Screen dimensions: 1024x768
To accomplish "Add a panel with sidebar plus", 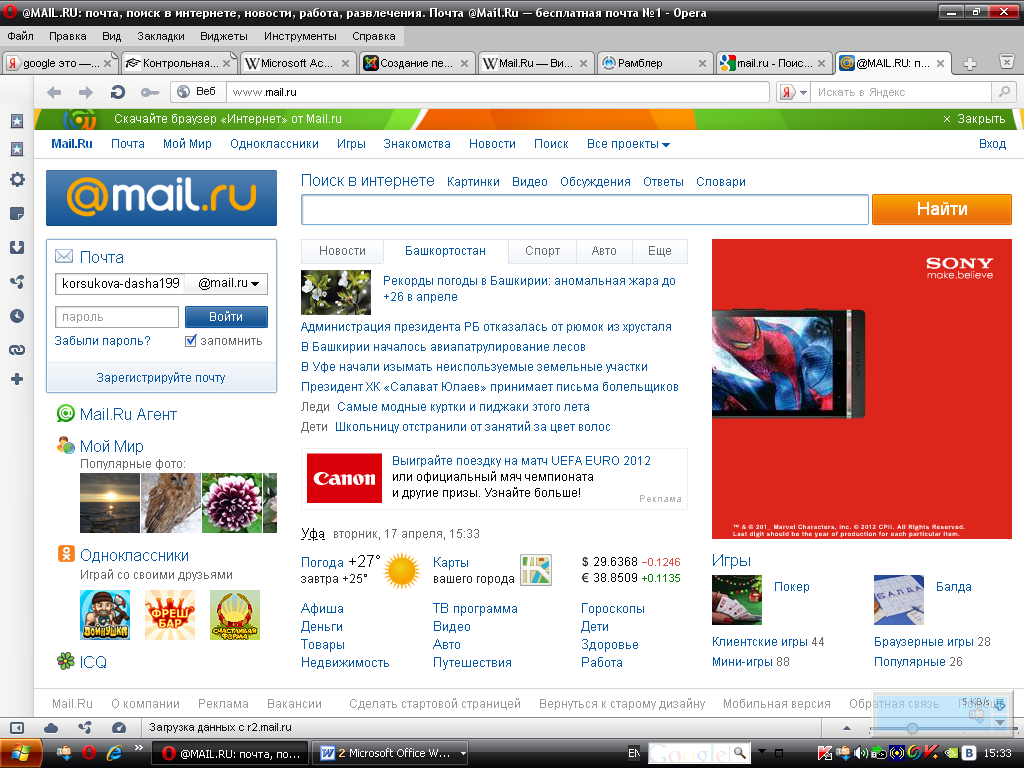I will [17, 379].
